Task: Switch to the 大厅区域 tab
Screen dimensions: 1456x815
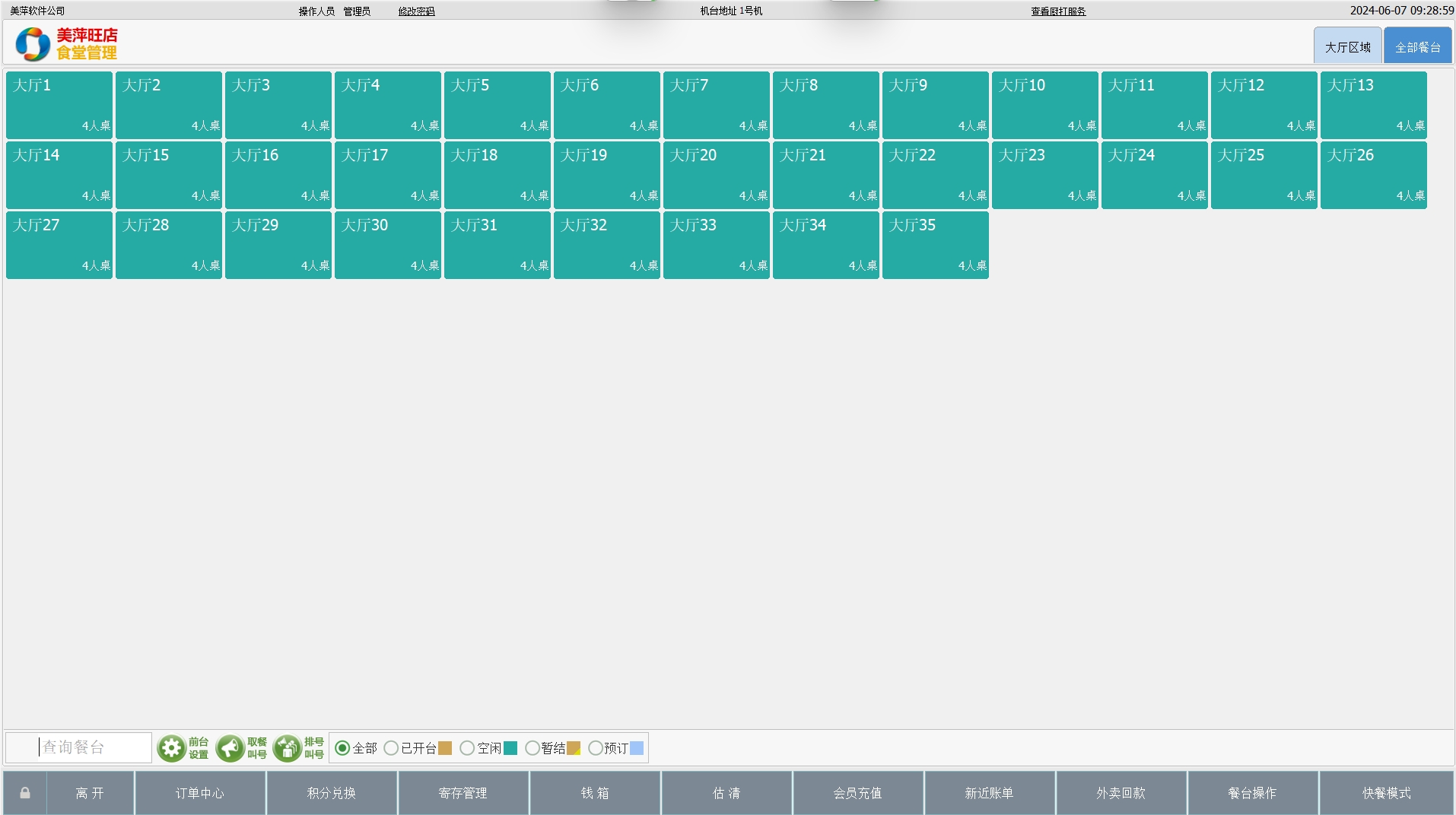Action: point(1347,47)
